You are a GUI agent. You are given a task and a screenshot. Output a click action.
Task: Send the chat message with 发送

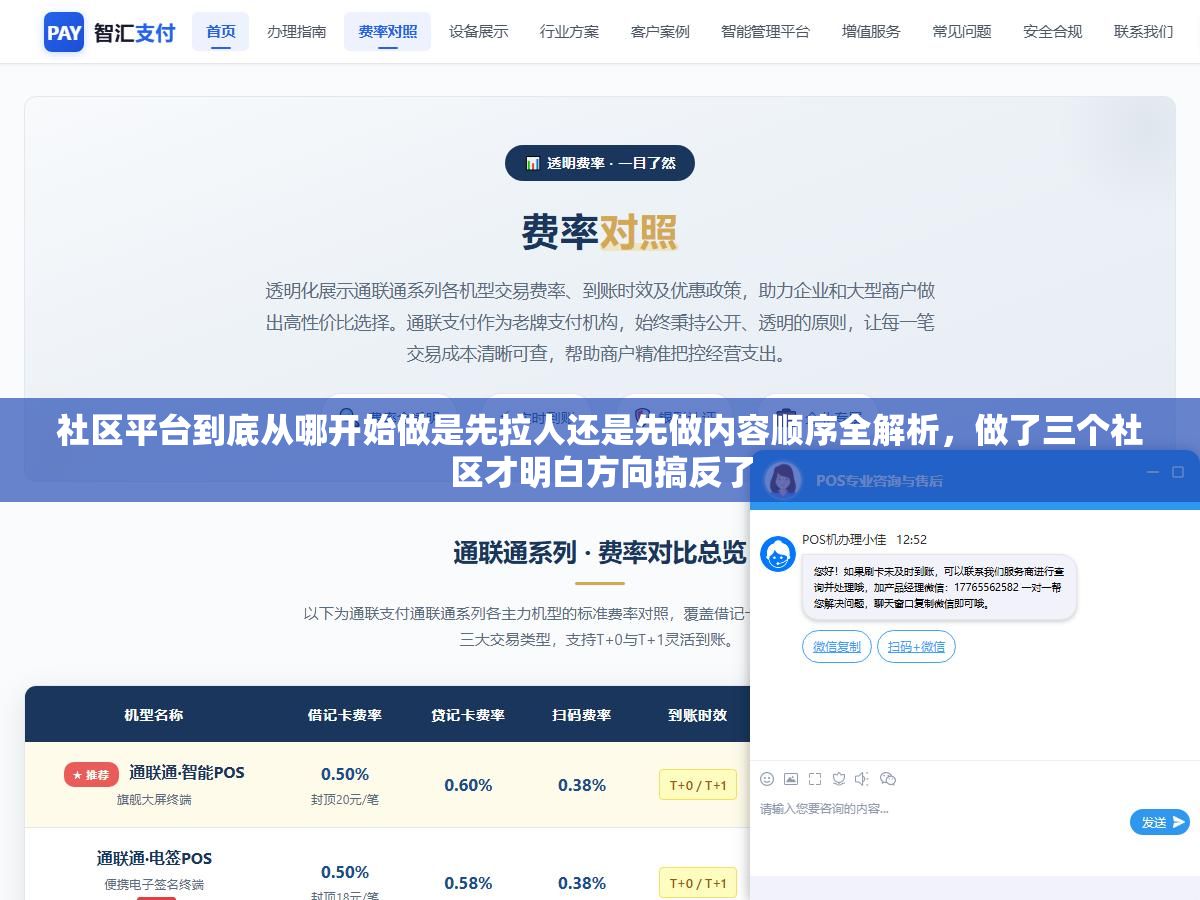(1160, 822)
